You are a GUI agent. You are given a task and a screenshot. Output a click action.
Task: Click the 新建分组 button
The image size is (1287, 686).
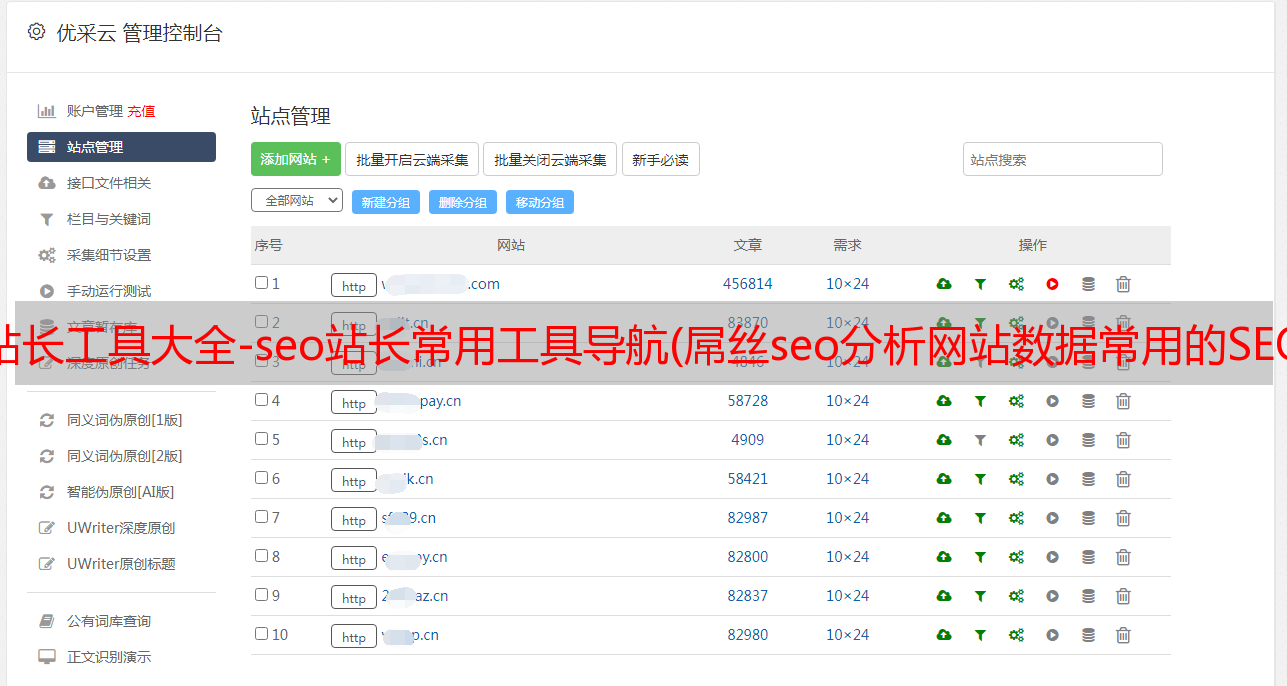[386, 202]
